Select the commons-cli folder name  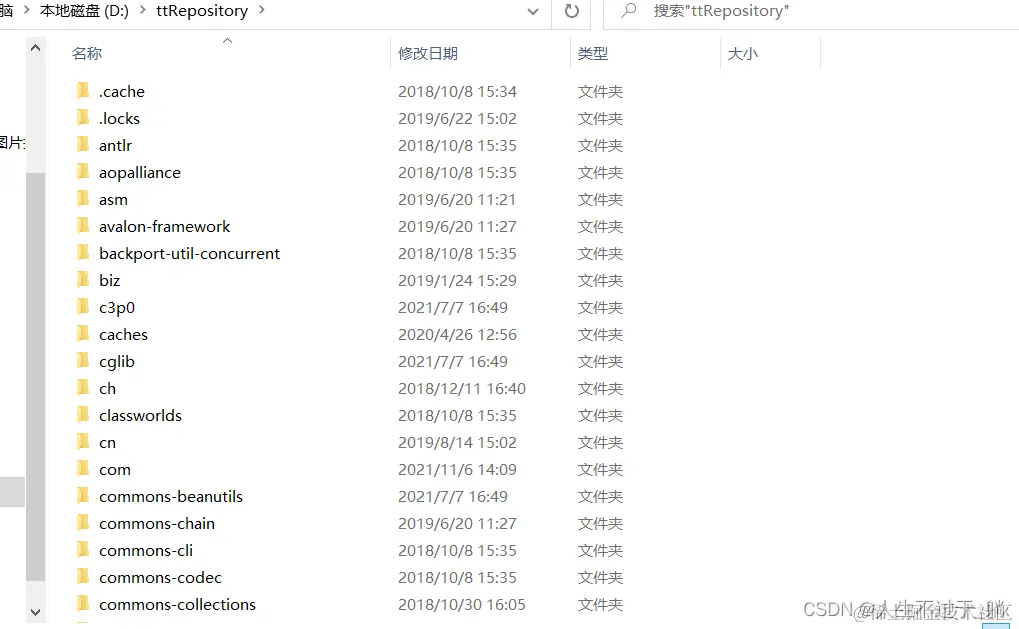(146, 550)
